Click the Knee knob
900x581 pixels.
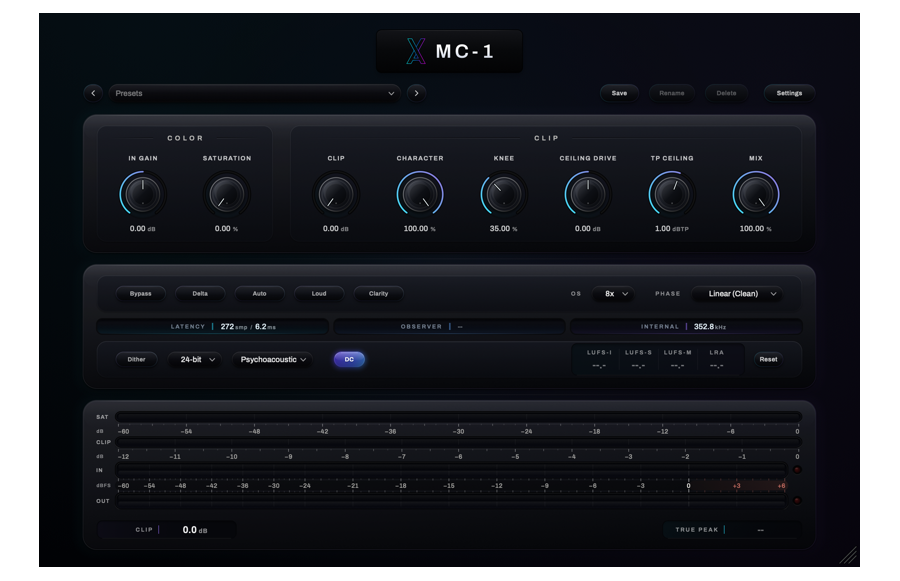click(x=504, y=194)
